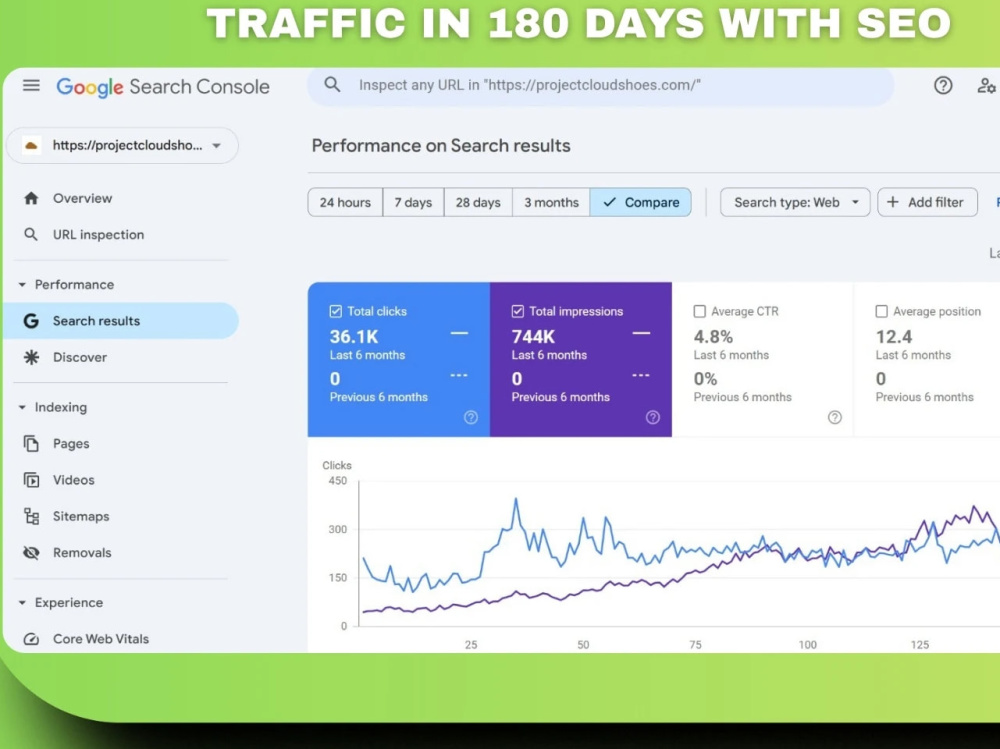This screenshot has height=749, width=1000.
Task: Click the 100 x-axis tick label
Action: tap(807, 645)
